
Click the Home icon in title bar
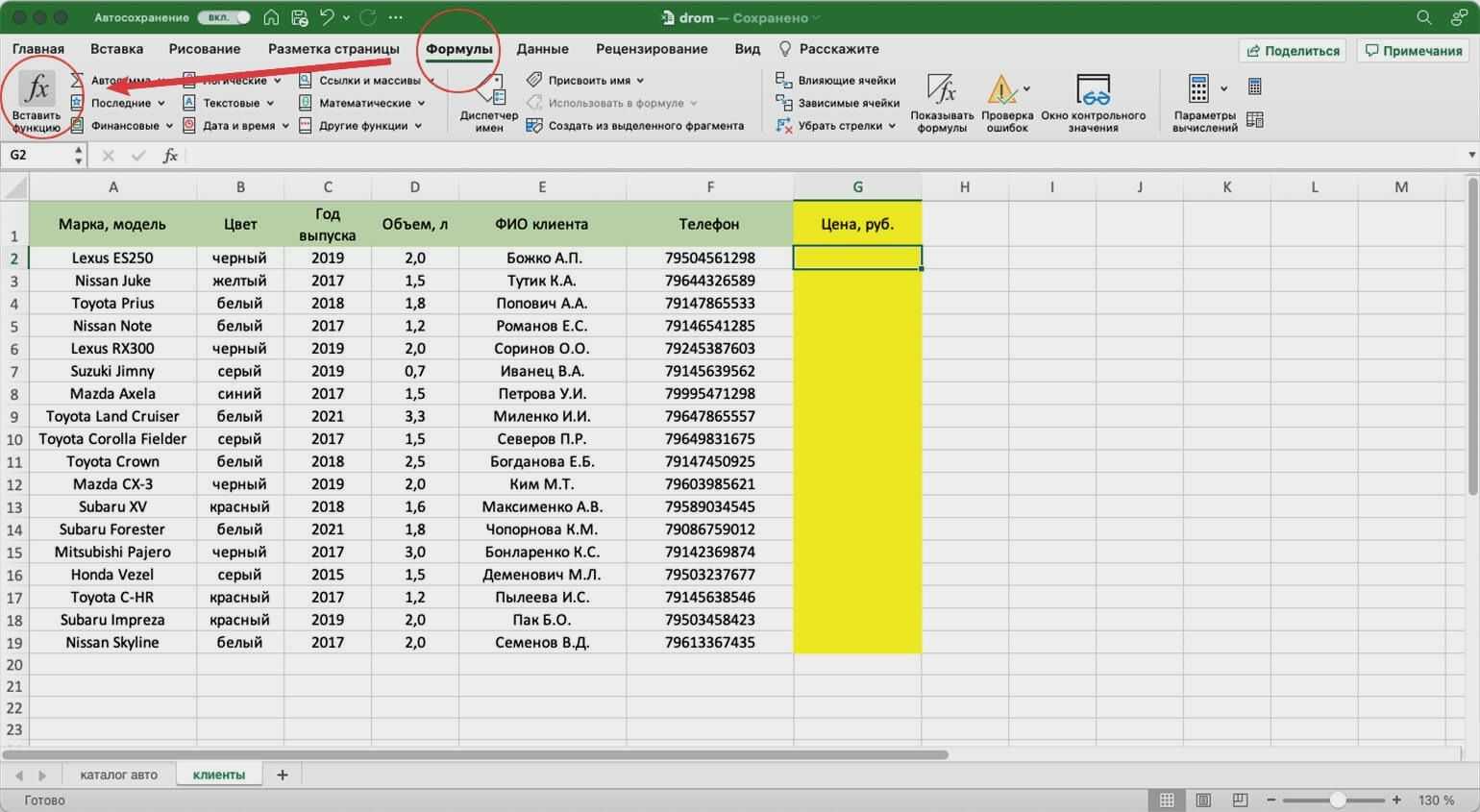[x=272, y=17]
